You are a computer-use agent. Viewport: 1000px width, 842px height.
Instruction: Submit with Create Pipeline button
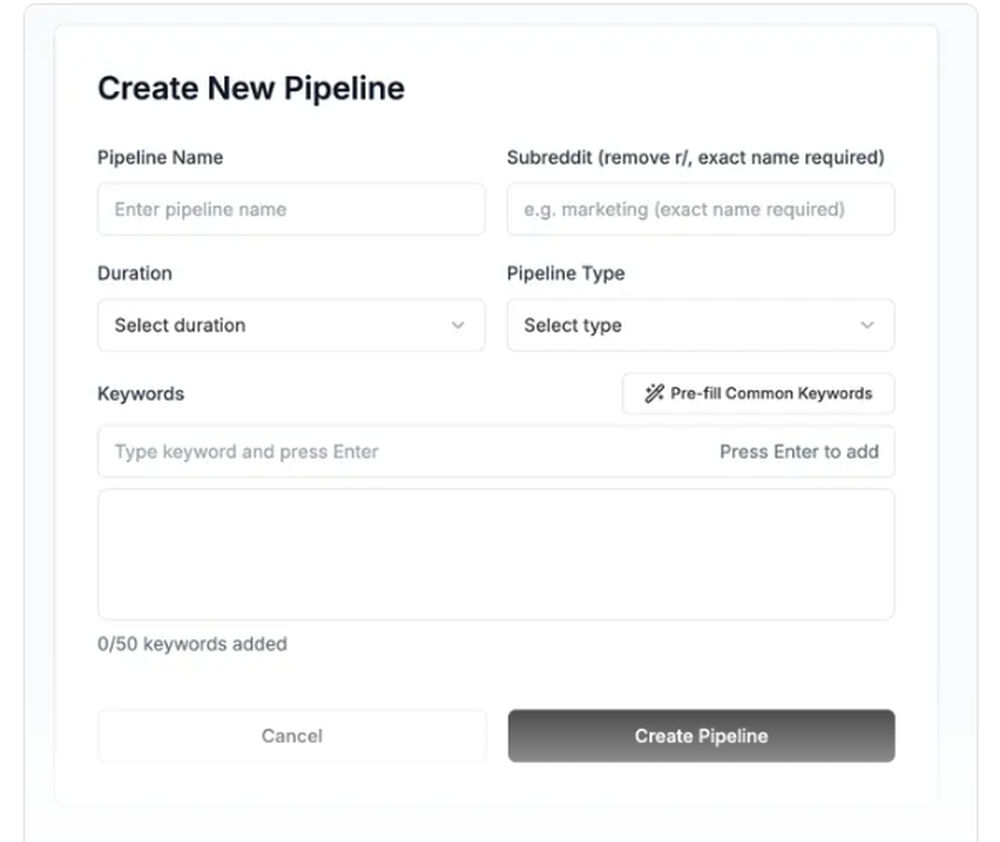(702, 736)
